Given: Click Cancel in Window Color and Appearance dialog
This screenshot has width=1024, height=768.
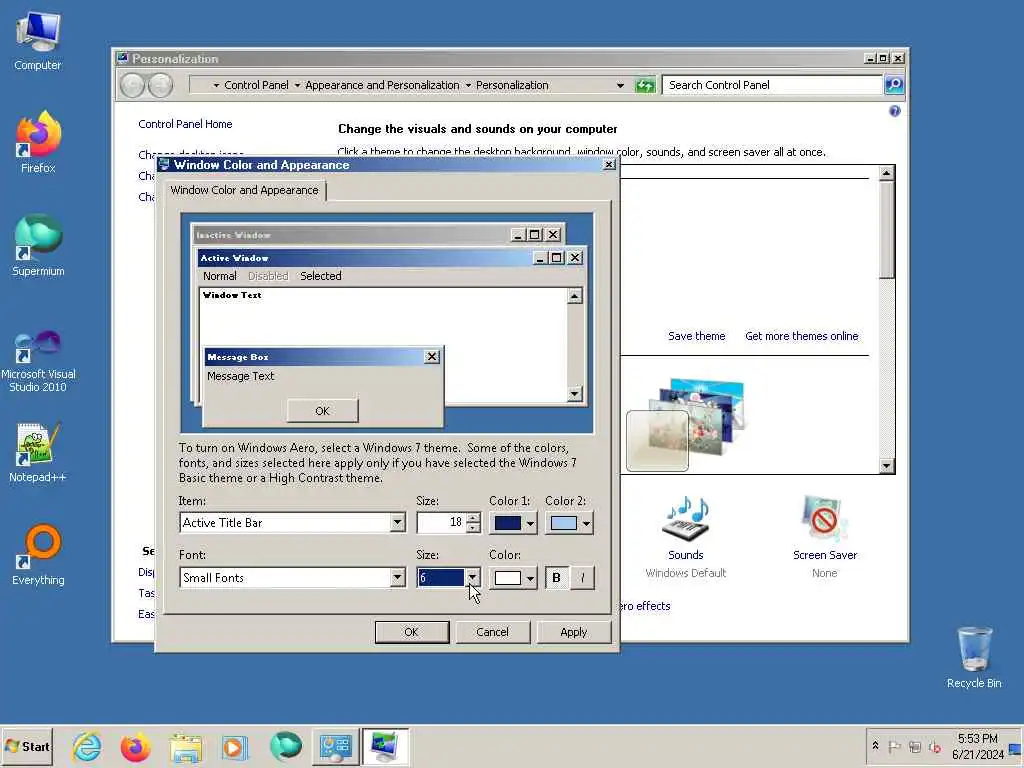Looking at the screenshot, I should tap(492, 632).
